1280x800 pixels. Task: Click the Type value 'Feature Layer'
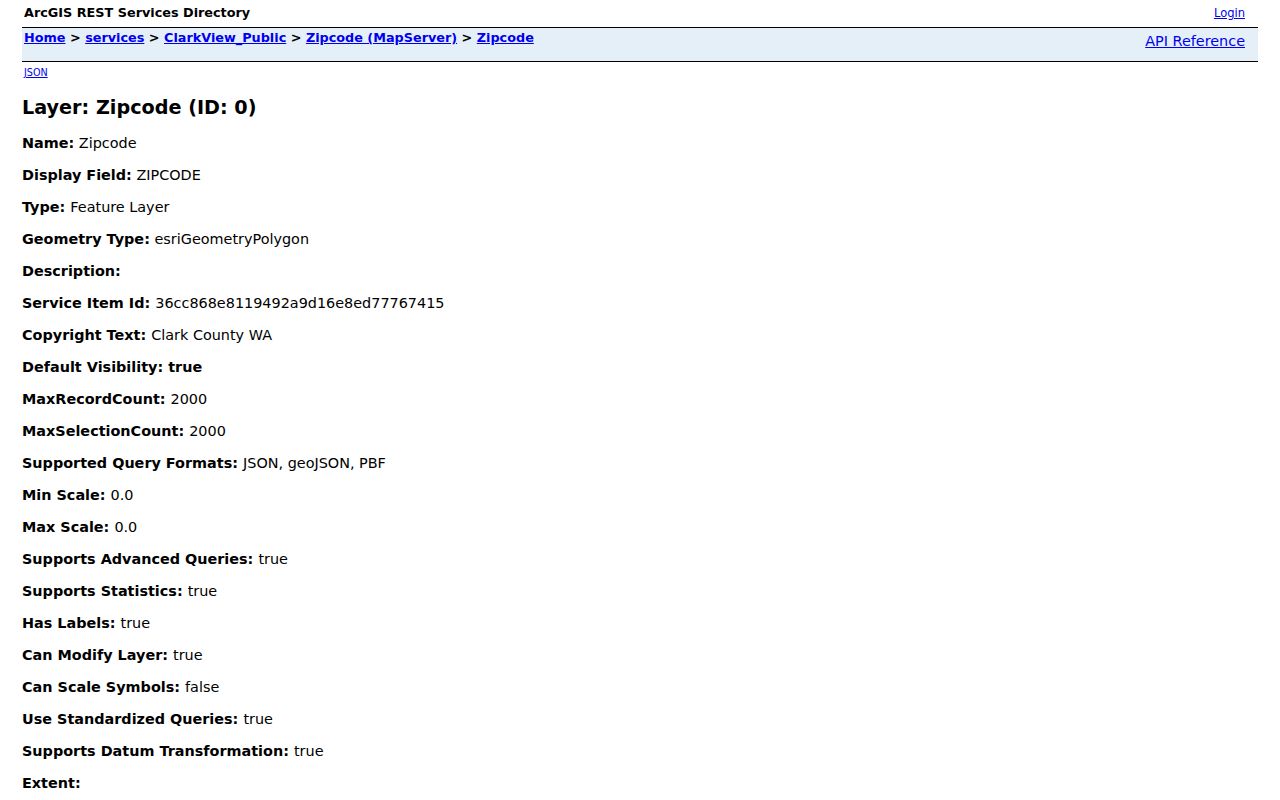120,207
